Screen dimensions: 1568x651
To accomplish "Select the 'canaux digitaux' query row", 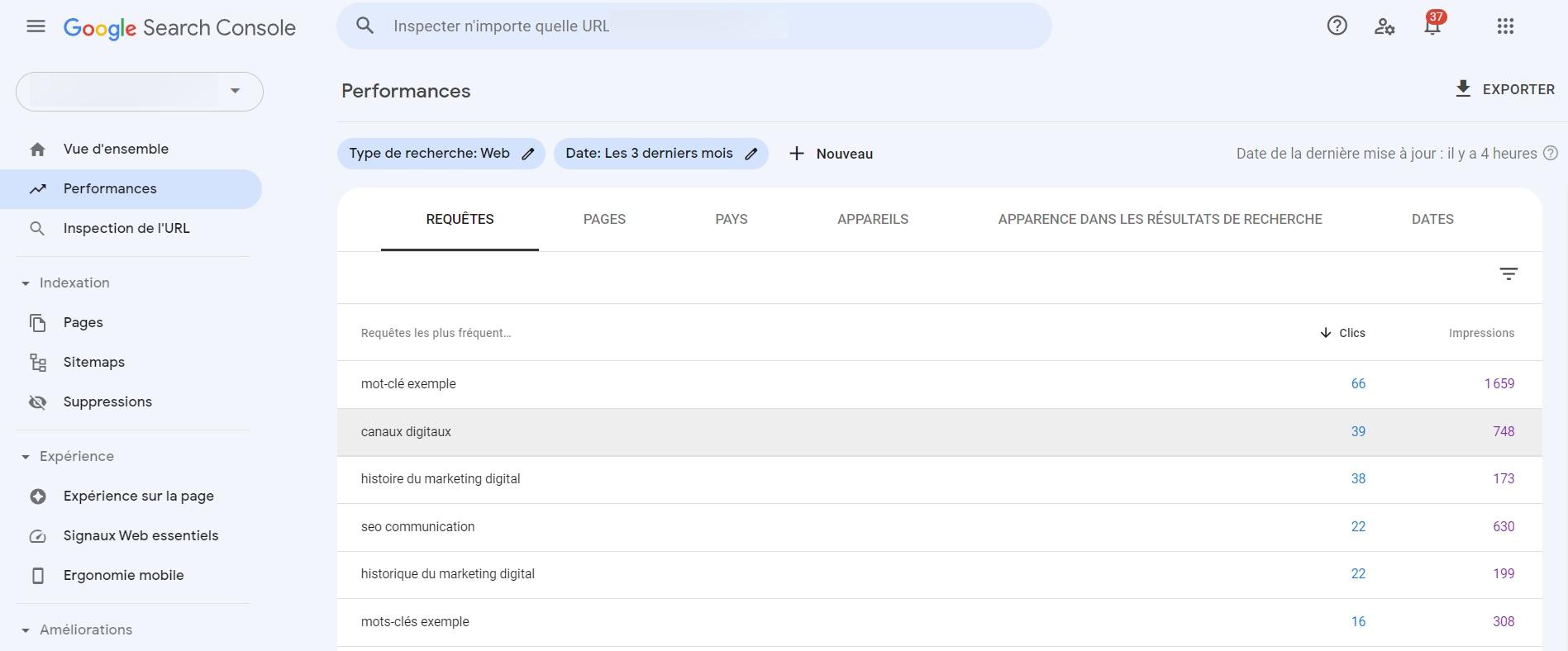I will point(939,432).
